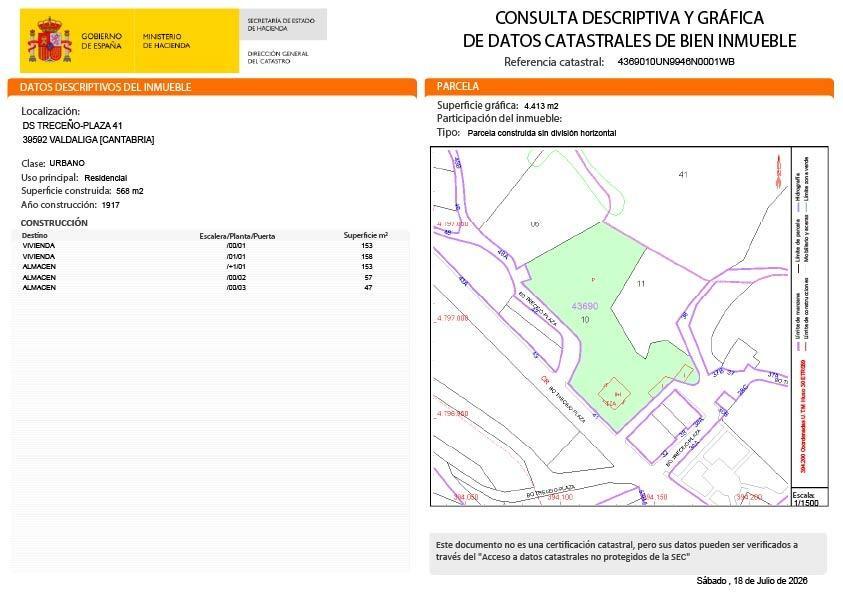This screenshot has width=843, height=595.
Task: Click the 'Escalera/Planta/Puerta' column header
Action: 237,236
